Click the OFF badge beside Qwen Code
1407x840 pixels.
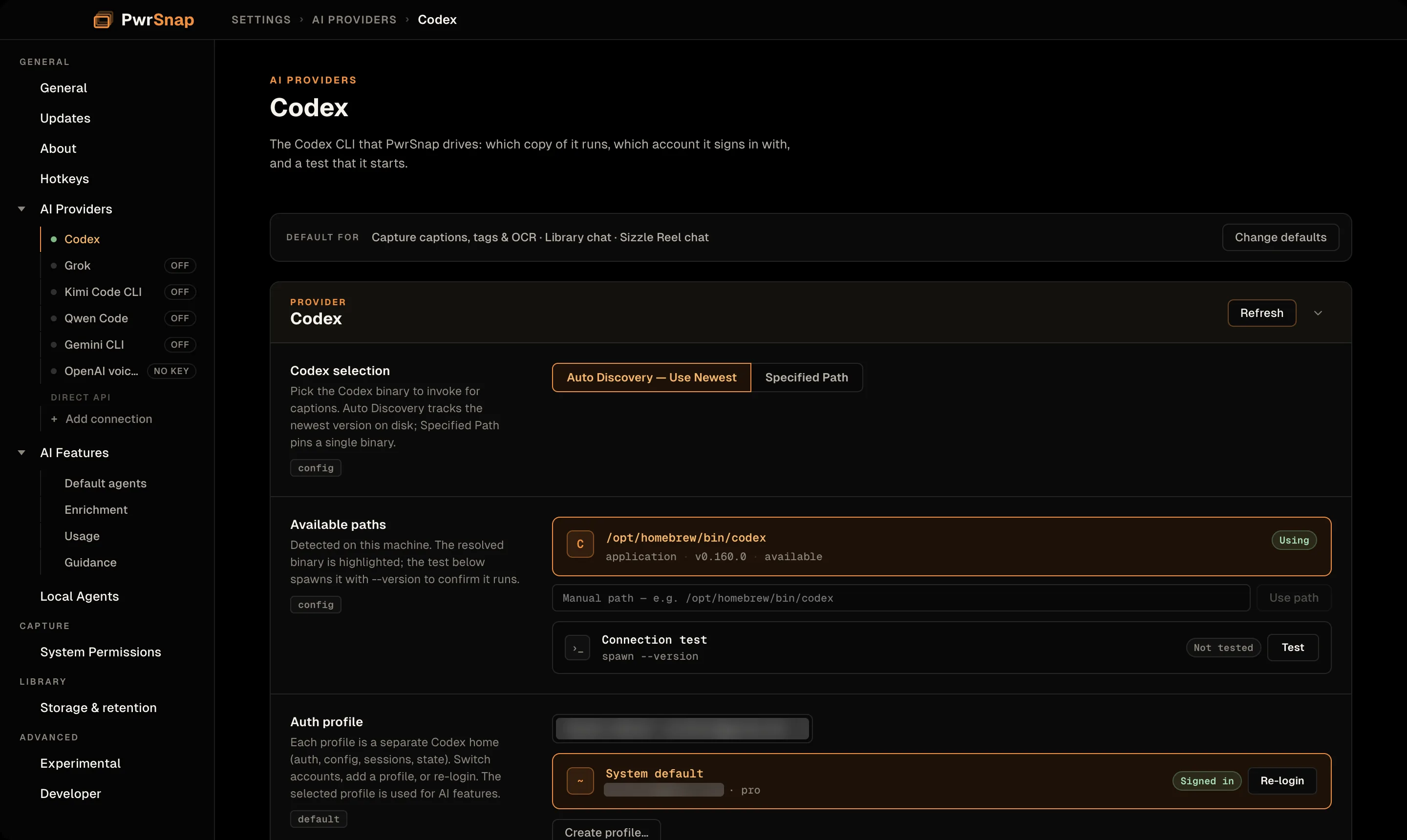coord(179,319)
